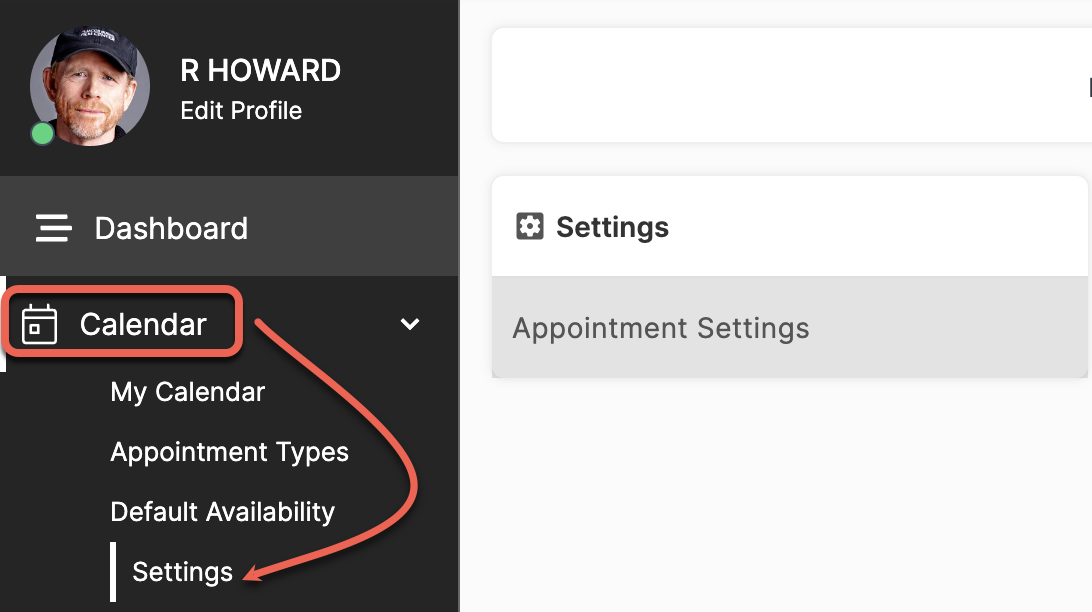Collapse the Calendar submenu chevron
Image resolution: width=1092 pixels, height=612 pixels.
tap(410, 324)
